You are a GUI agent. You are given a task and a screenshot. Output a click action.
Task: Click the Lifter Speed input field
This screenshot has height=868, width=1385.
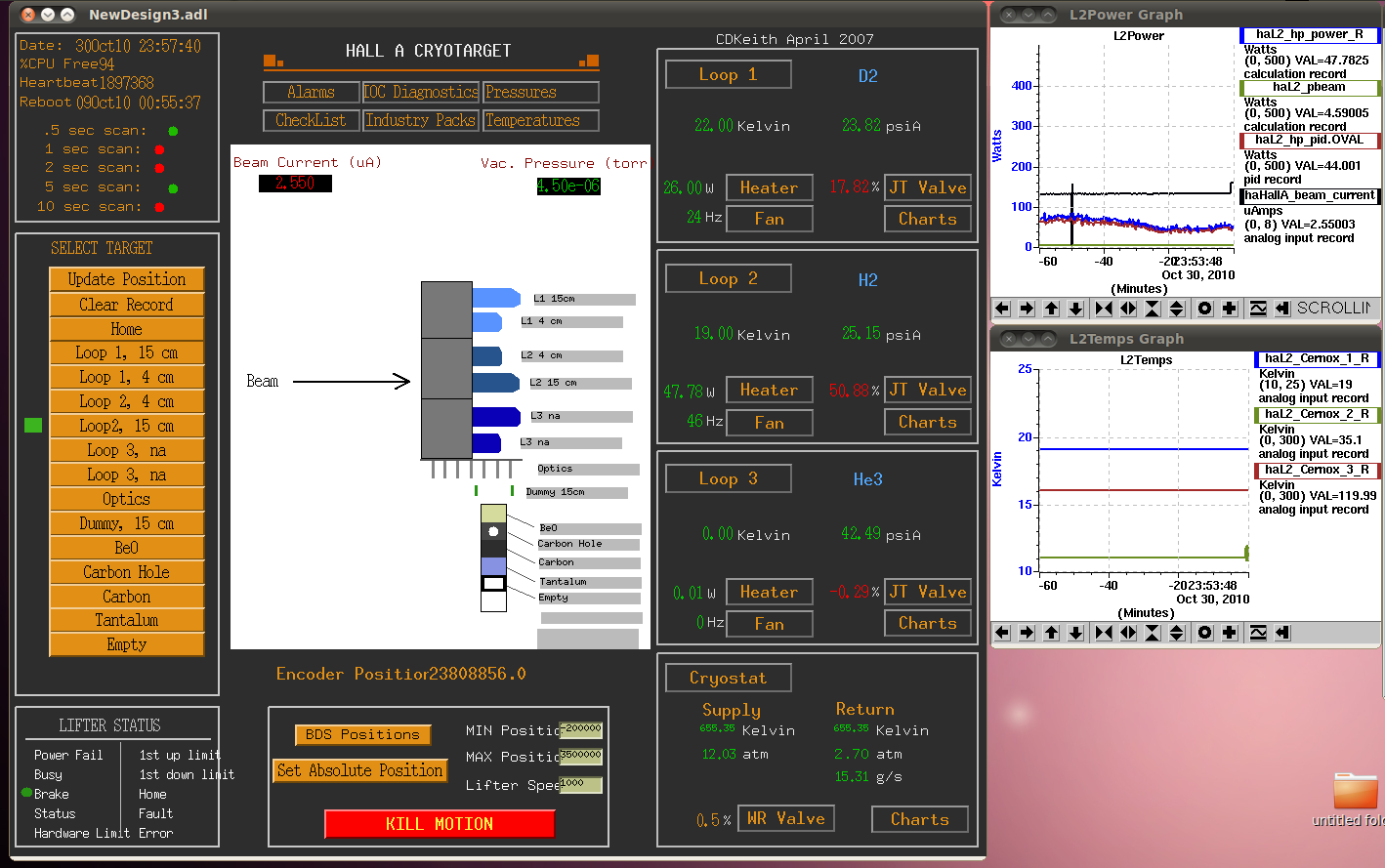click(581, 784)
